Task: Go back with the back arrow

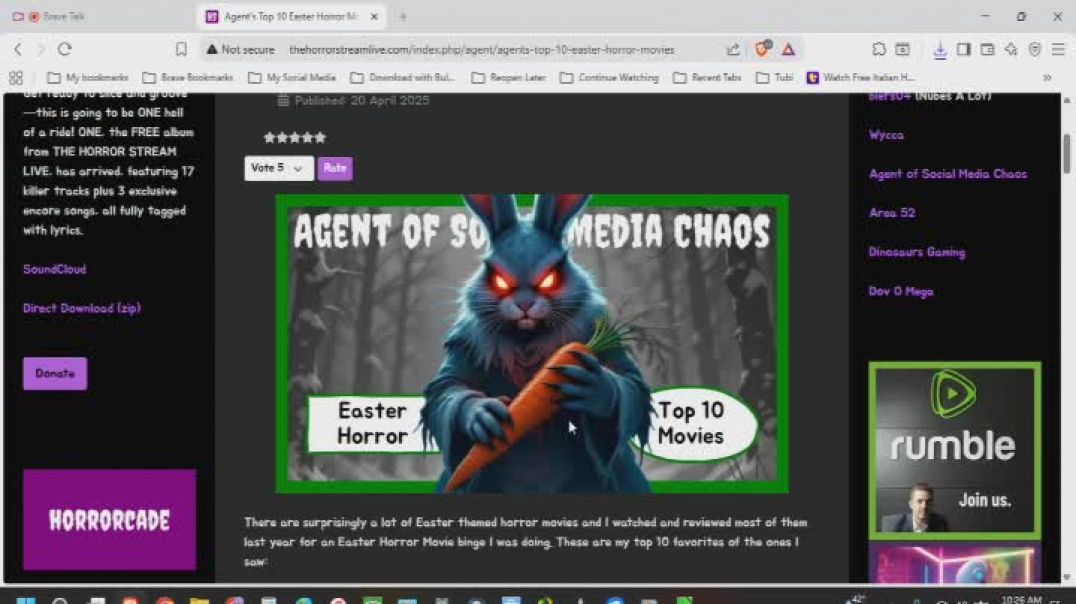Action: tap(18, 49)
